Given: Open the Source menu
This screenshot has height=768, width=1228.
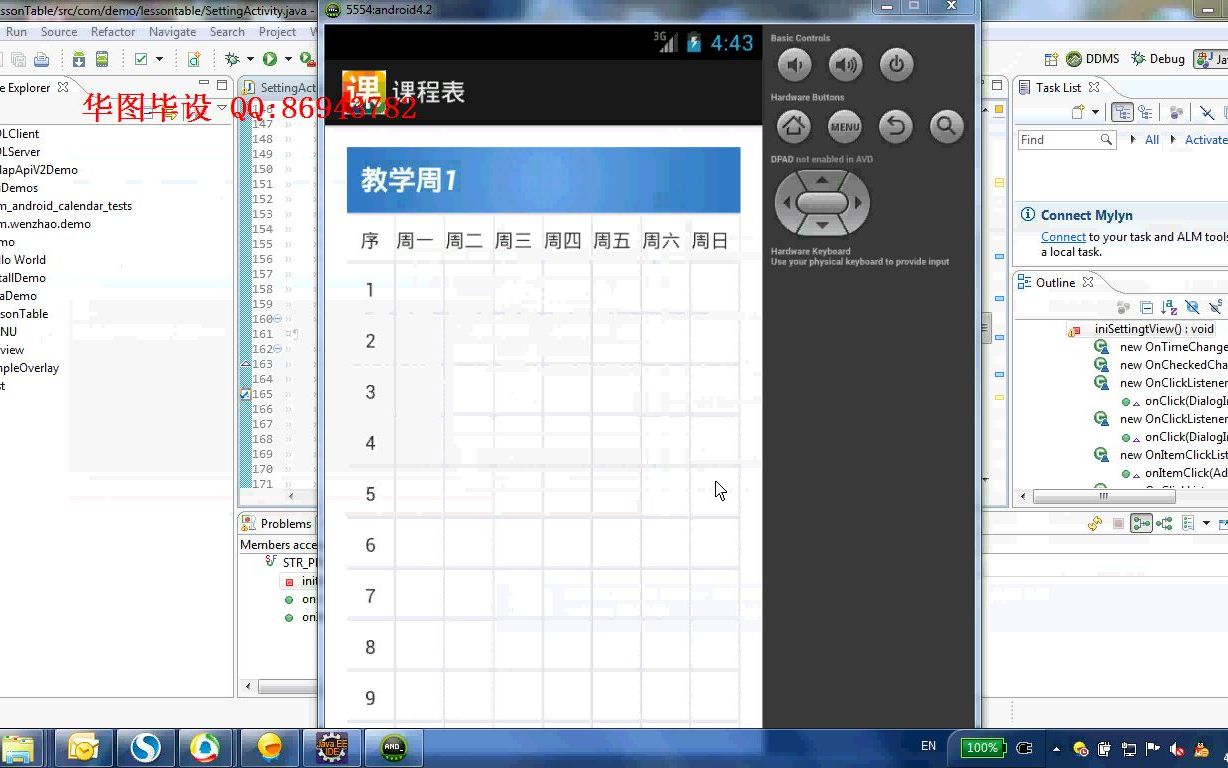Looking at the screenshot, I should [x=59, y=31].
